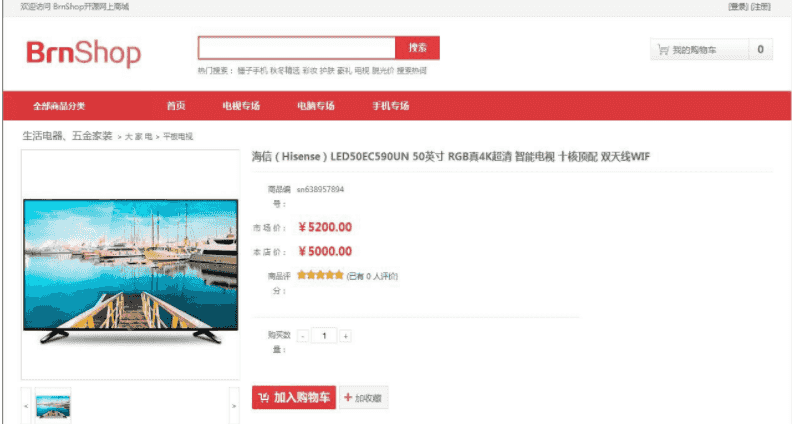Click the product title 海信 Hisense LED50EC590UN
Viewport: 811px width, 424px height.
tap(450, 157)
